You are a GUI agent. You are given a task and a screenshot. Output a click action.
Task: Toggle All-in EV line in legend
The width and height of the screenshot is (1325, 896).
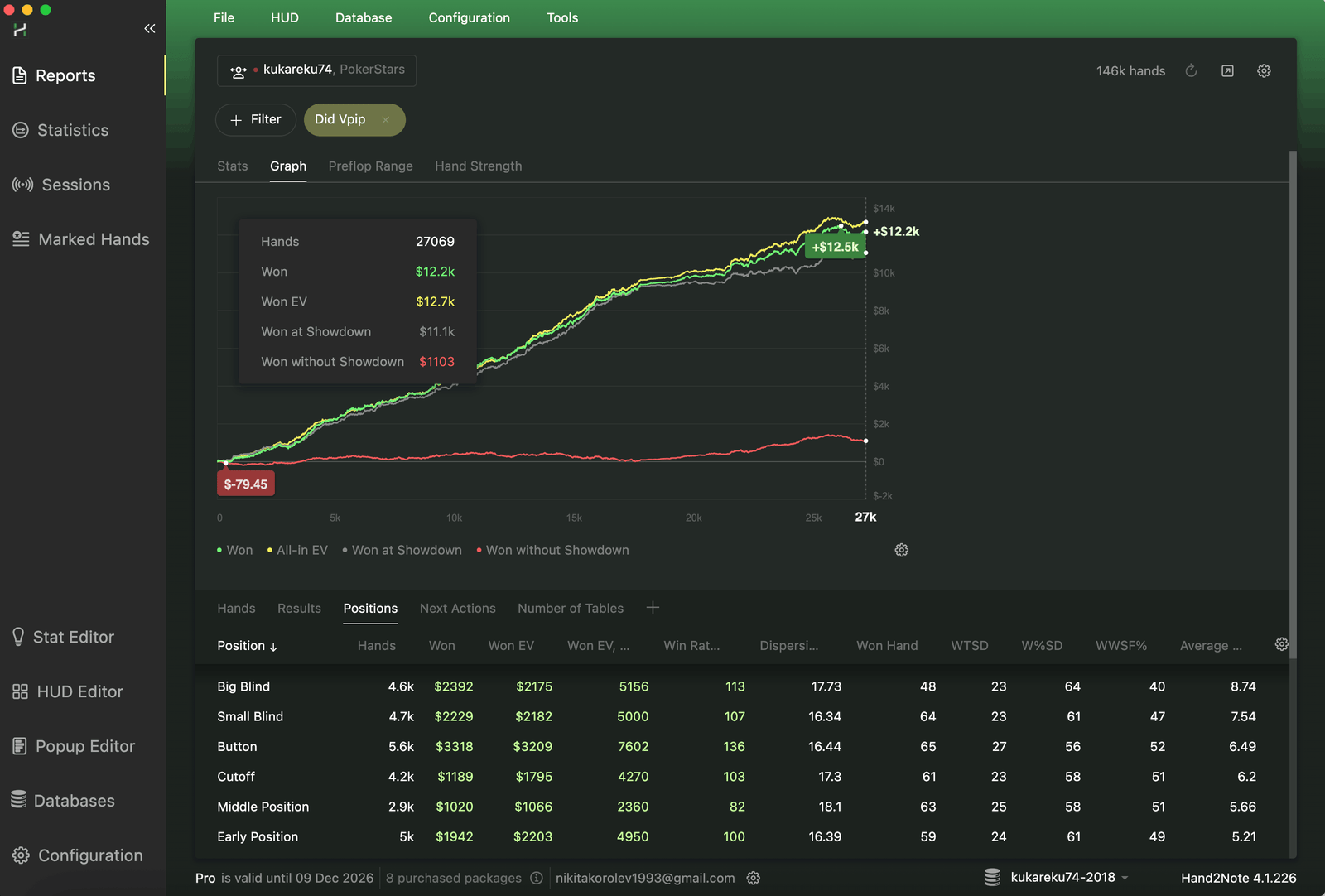(297, 550)
